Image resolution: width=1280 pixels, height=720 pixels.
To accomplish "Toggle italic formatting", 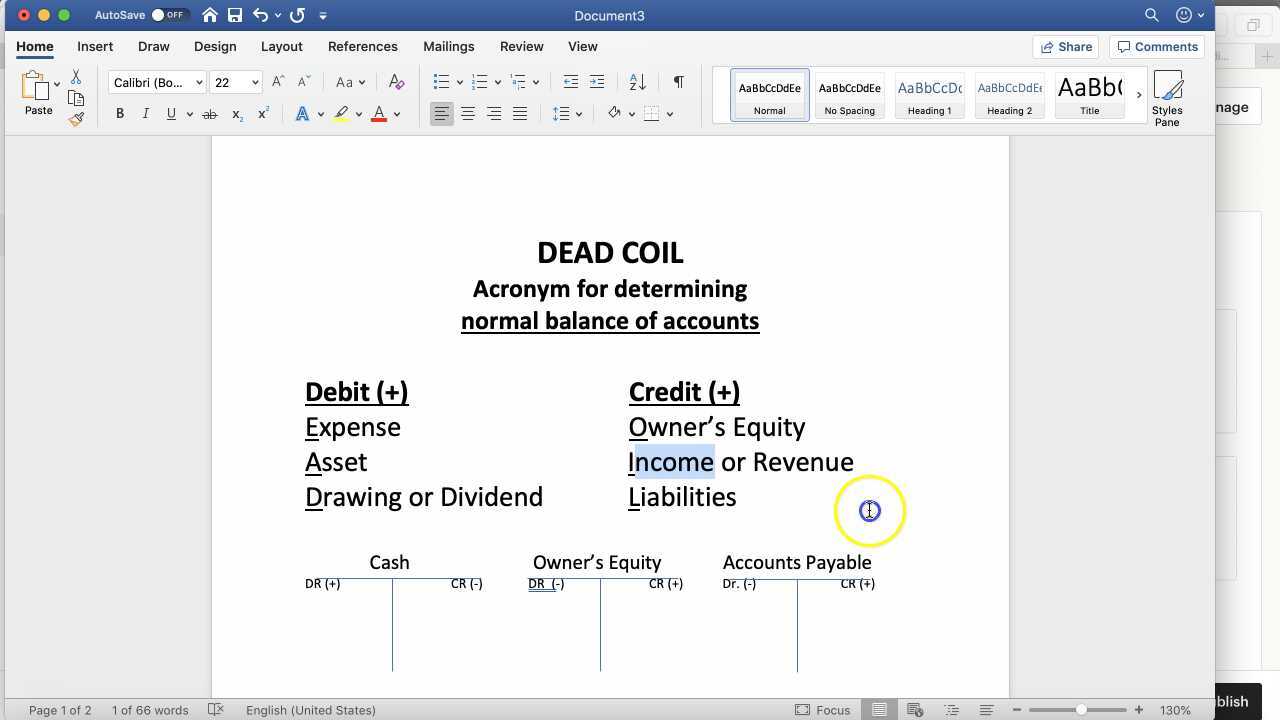I will 145,113.
